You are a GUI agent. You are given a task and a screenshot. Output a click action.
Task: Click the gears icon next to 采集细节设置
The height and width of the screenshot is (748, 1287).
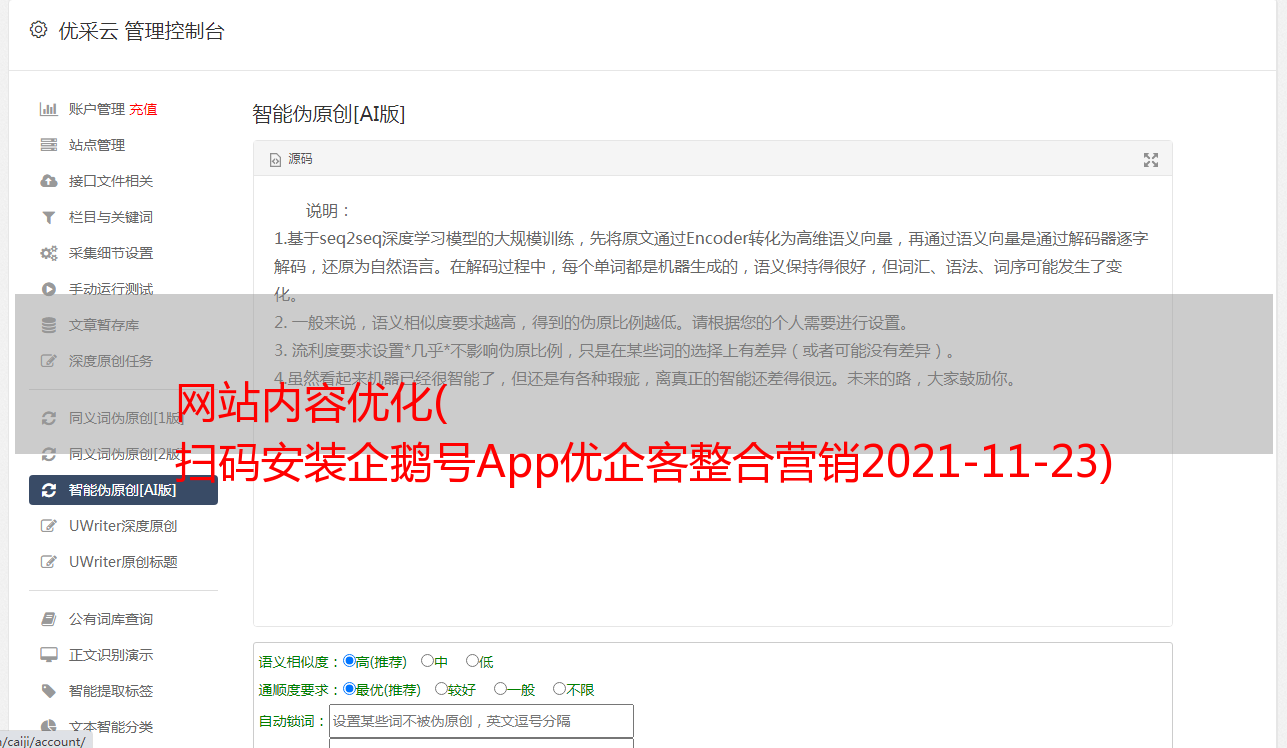pyautogui.click(x=48, y=253)
